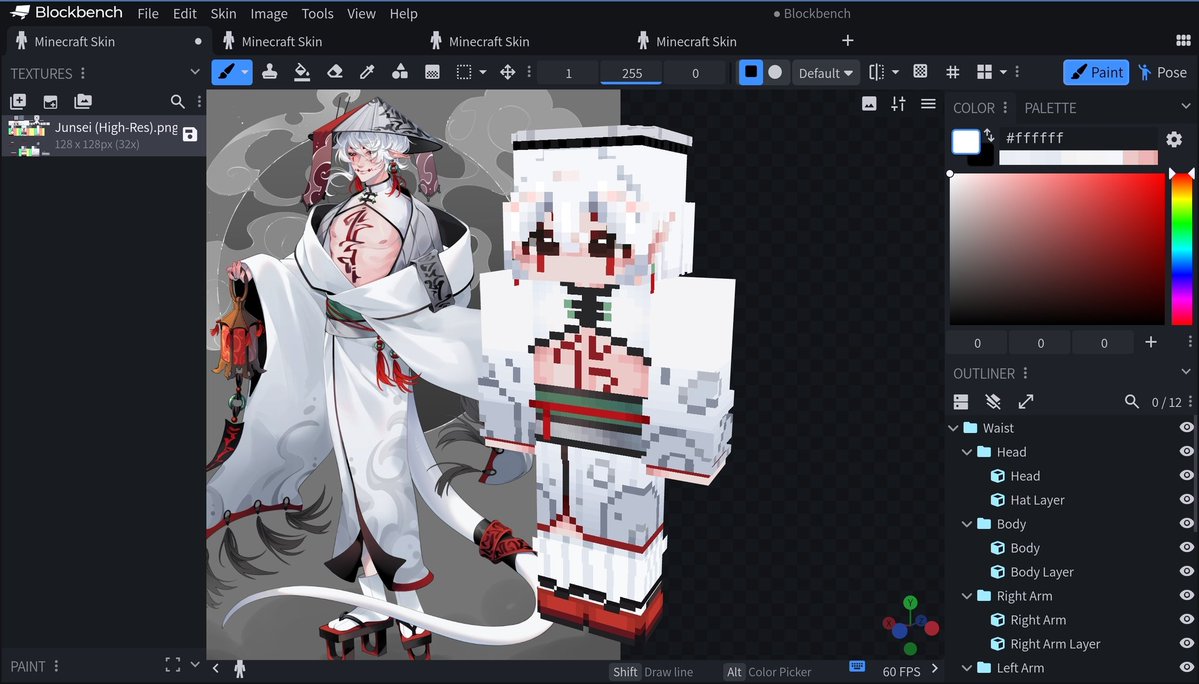Hide the Waist group

pyautogui.click(x=1186, y=428)
